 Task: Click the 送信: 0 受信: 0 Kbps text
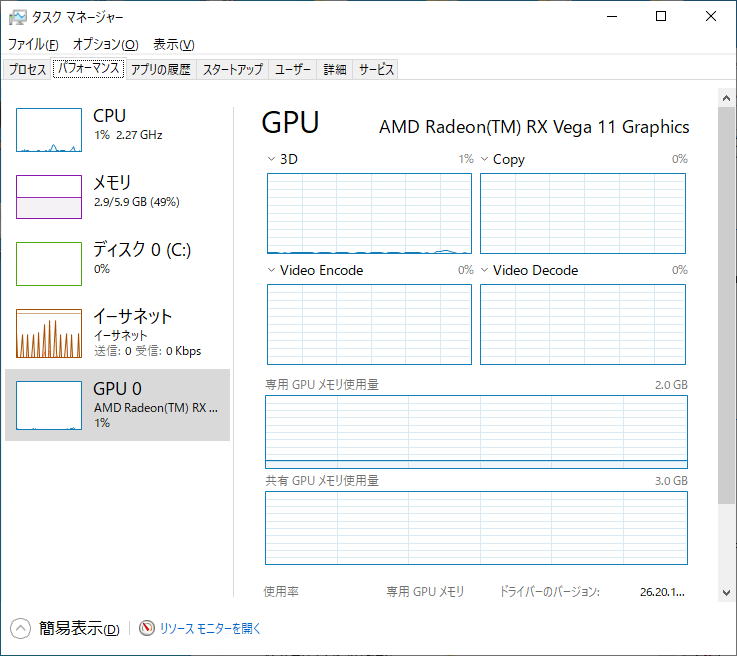147,351
